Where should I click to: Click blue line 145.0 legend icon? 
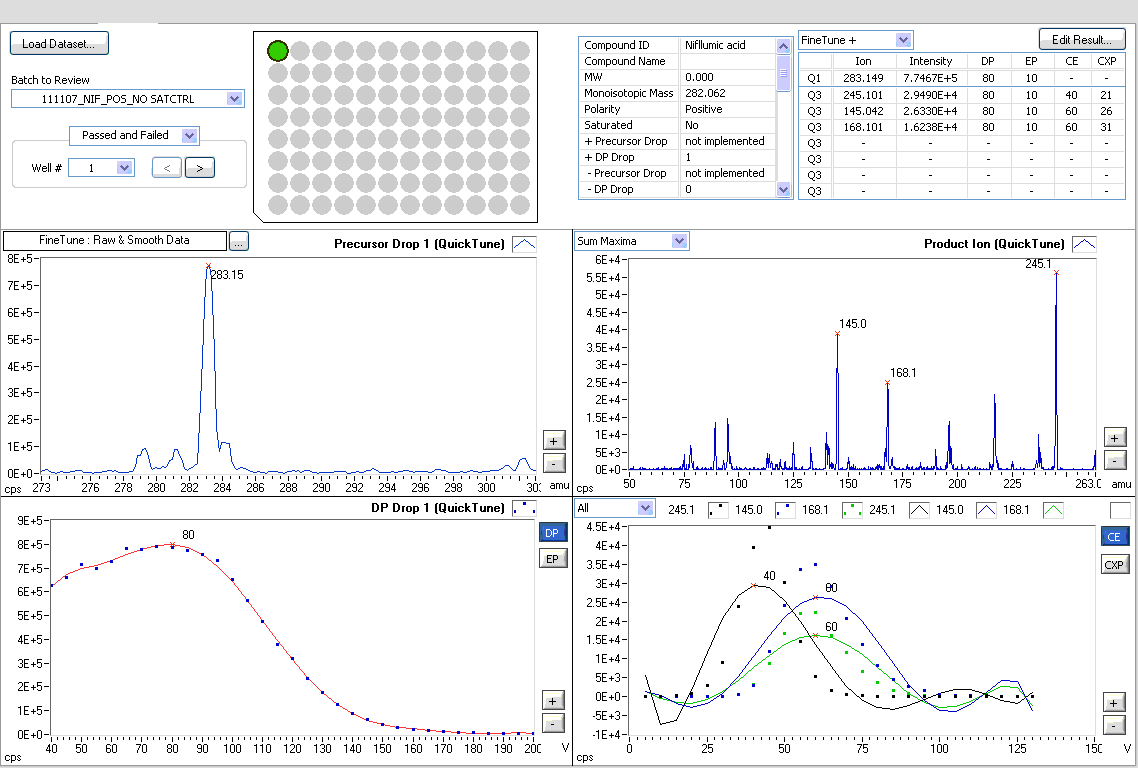click(x=986, y=510)
